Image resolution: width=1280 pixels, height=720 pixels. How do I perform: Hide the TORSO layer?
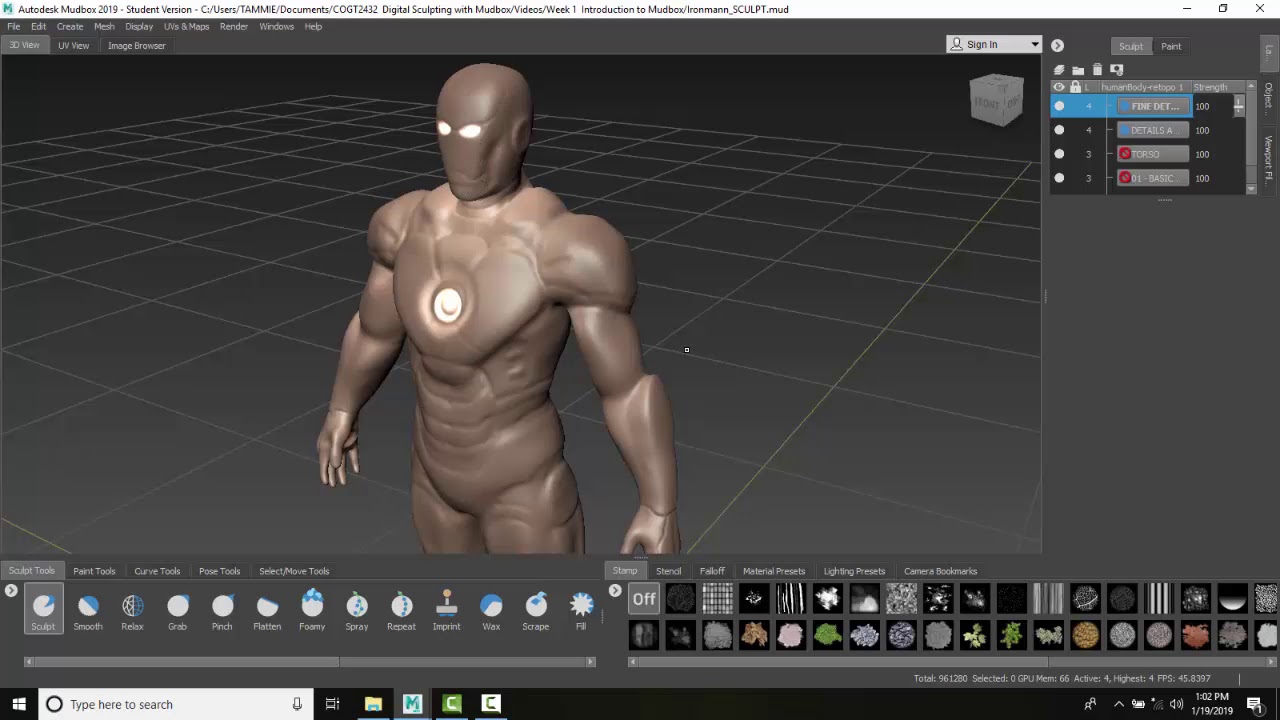(1059, 154)
